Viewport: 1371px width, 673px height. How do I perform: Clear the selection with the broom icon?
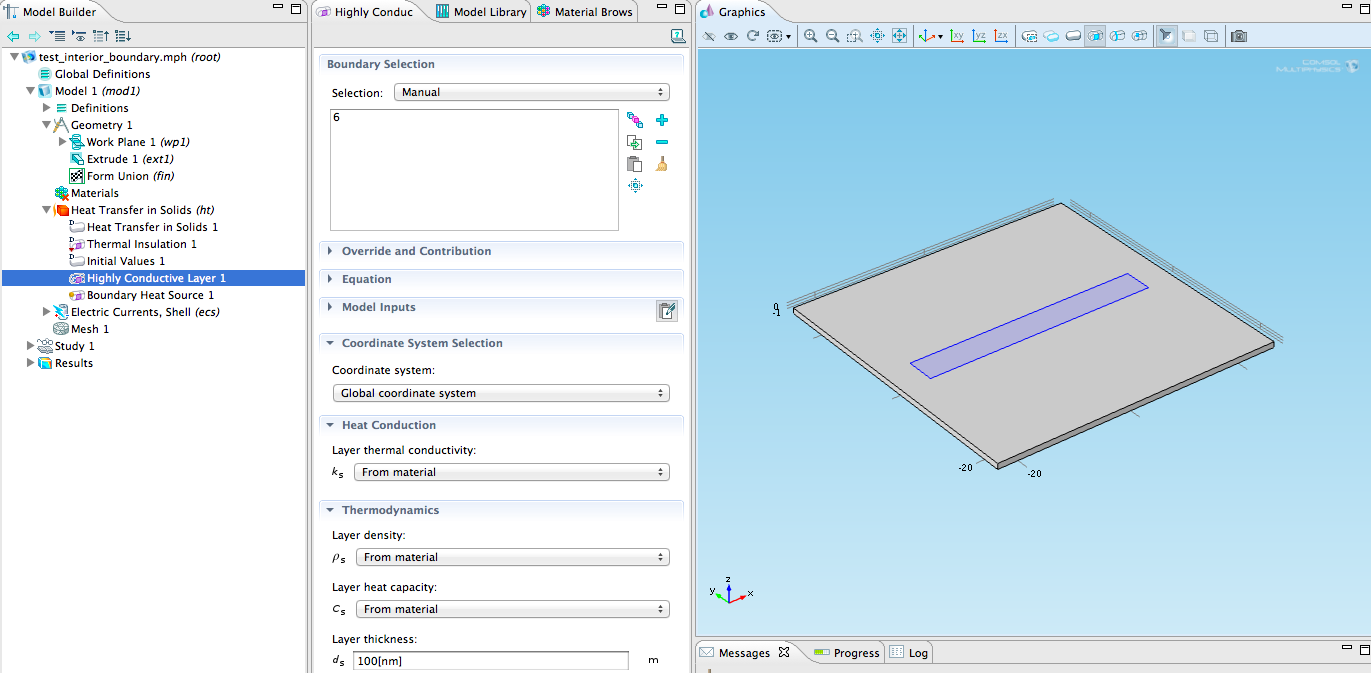click(x=661, y=164)
